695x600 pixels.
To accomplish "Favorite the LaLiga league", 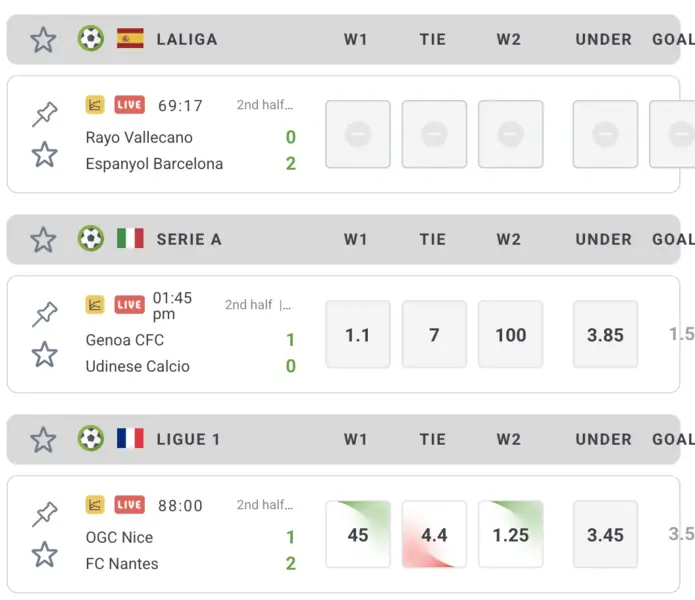I will point(43,39).
